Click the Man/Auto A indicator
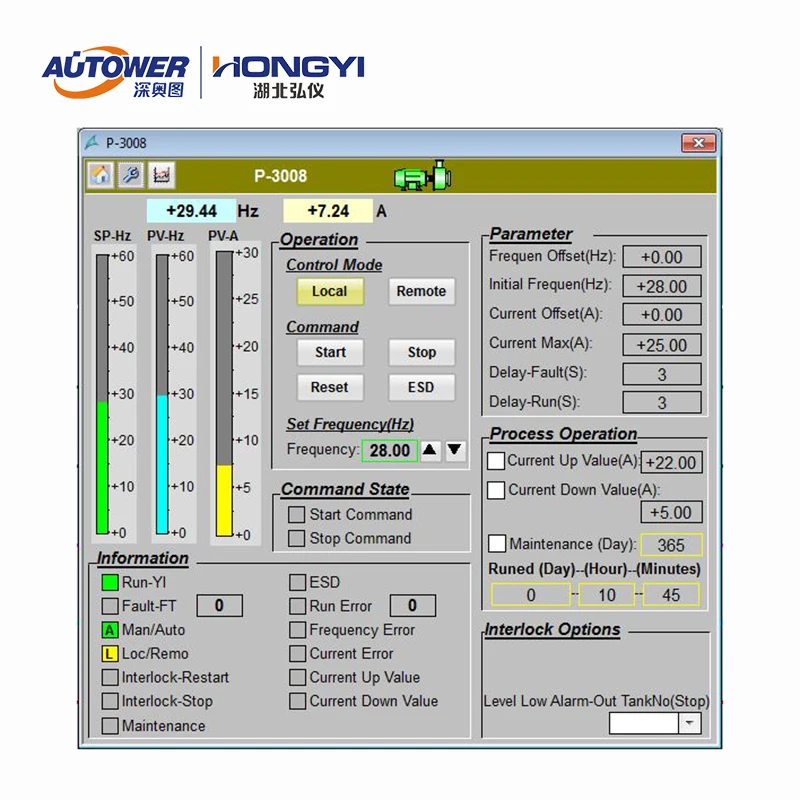 click(x=110, y=630)
